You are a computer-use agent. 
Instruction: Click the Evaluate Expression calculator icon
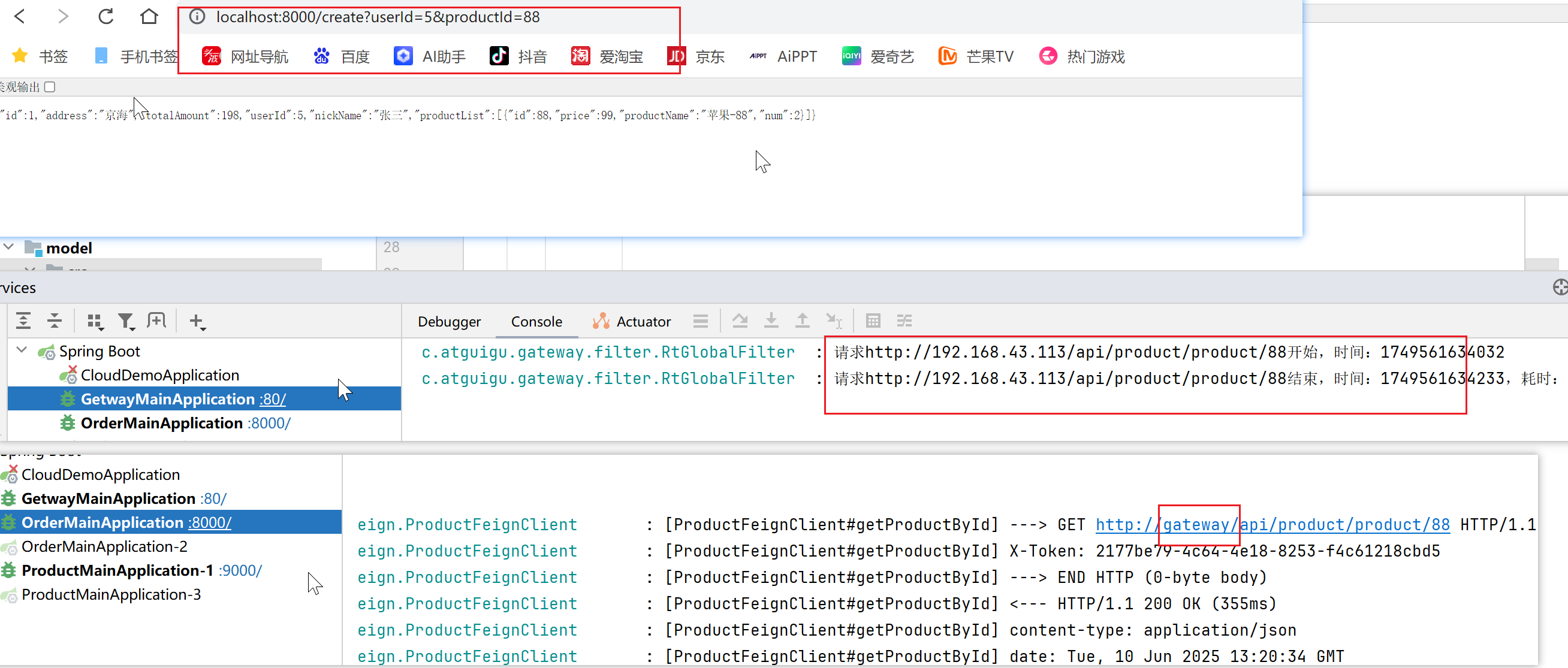coord(873,321)
